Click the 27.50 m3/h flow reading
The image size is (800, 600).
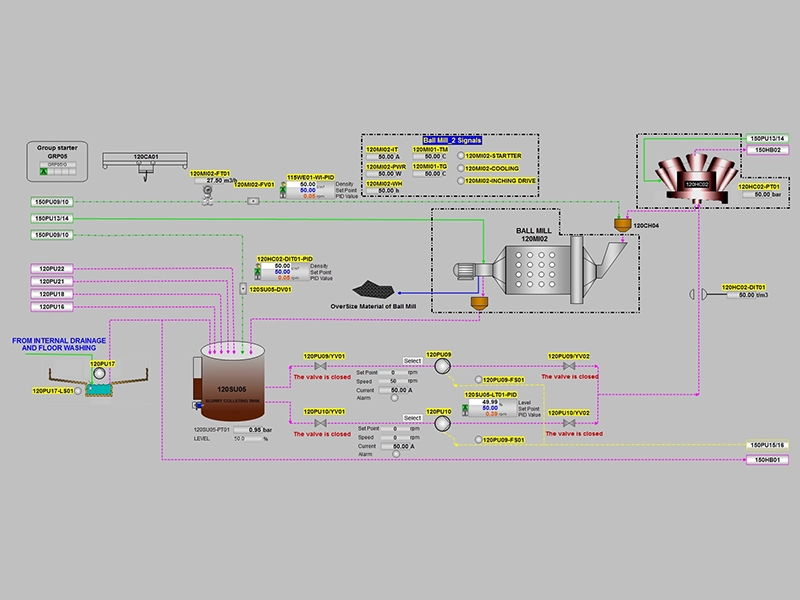tap(217, 181)
